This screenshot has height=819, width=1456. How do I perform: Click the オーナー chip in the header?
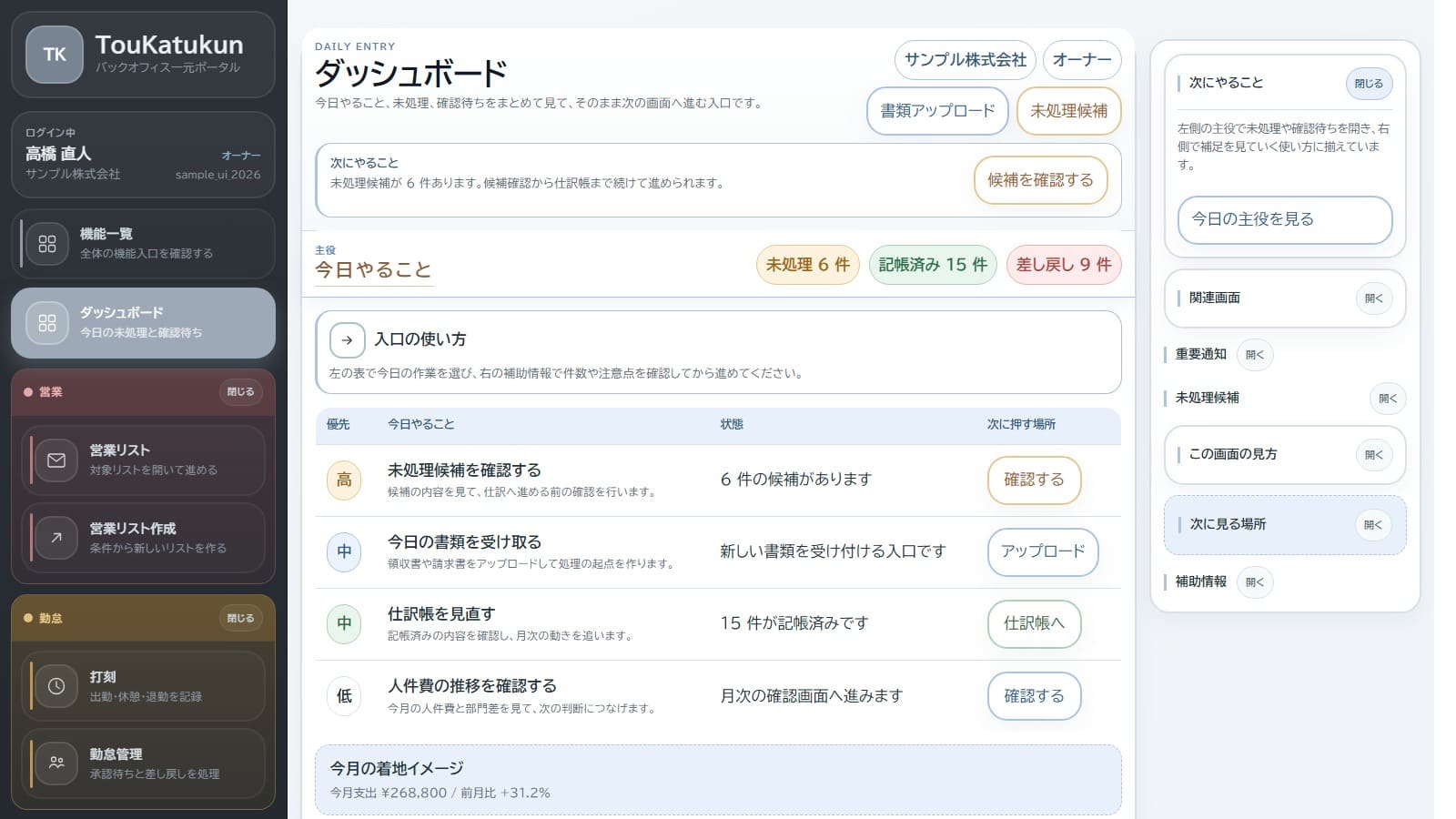click(1082, 60)
